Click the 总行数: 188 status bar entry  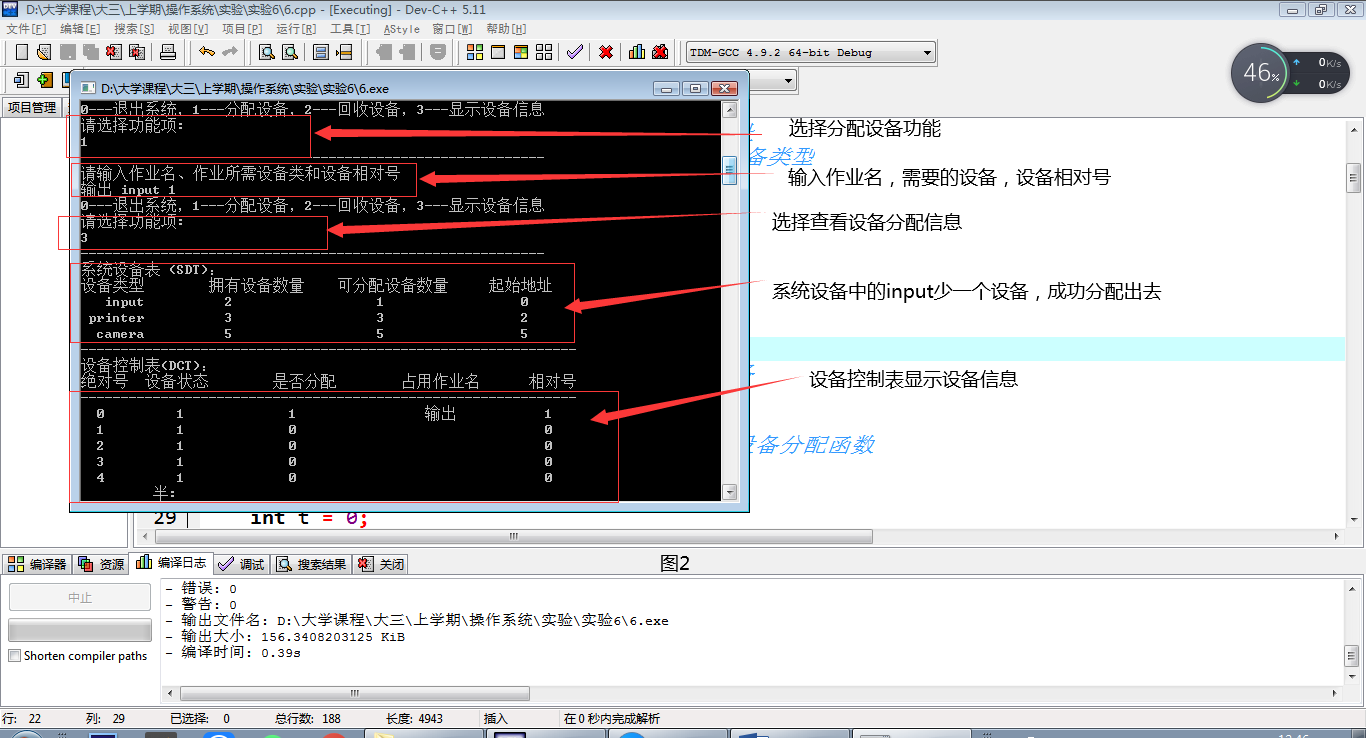[308, 718]
